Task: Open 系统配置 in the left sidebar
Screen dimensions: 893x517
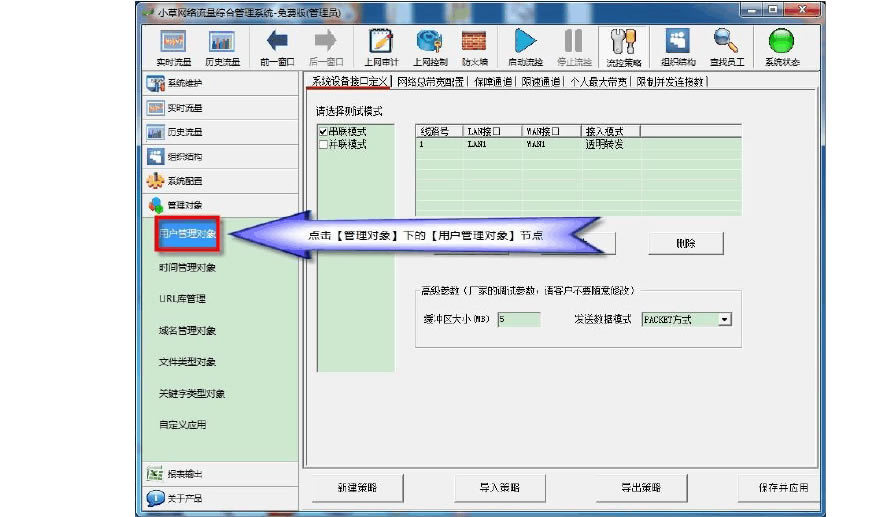Action: pos(220,181)
